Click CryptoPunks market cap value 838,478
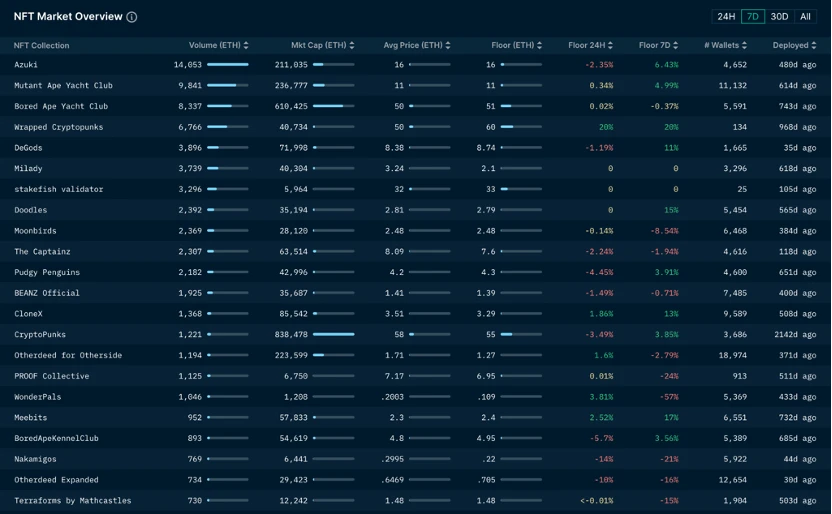 pos(291,335)
